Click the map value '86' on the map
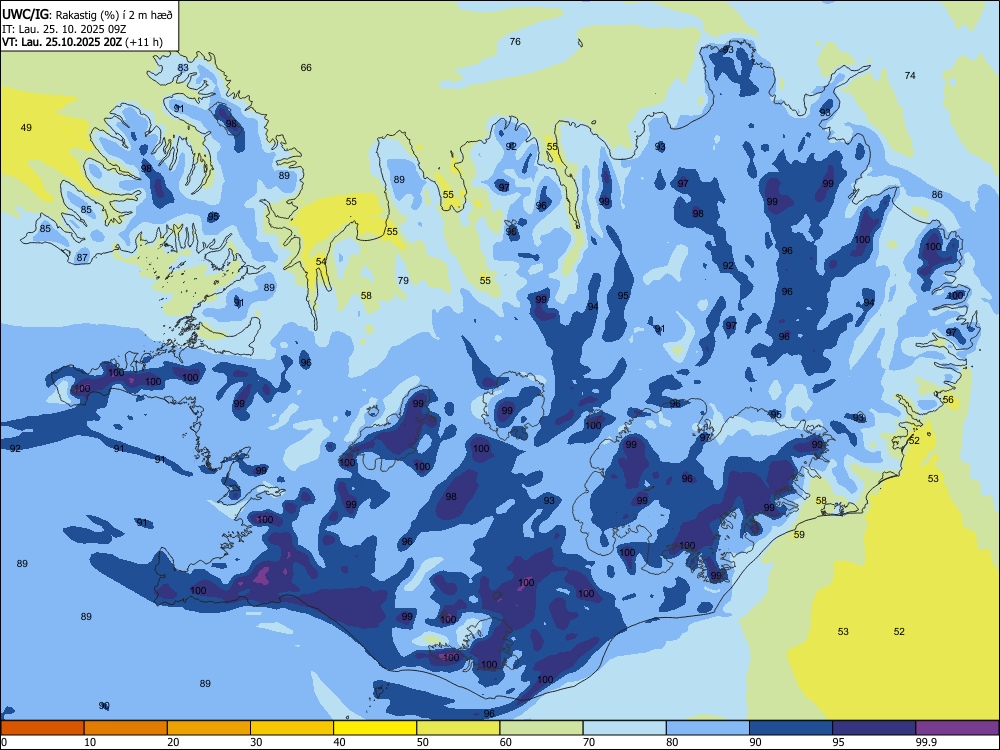This screenshot has width=1000, height=750. click(937, 195)
